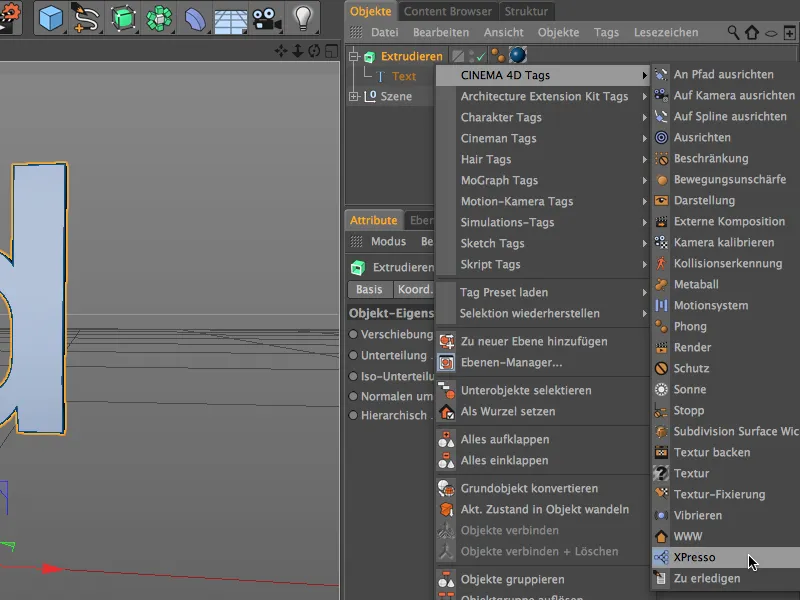
Task: Select the Cube primitive tool
Action: pyautogui.click(x=51, y=18)
